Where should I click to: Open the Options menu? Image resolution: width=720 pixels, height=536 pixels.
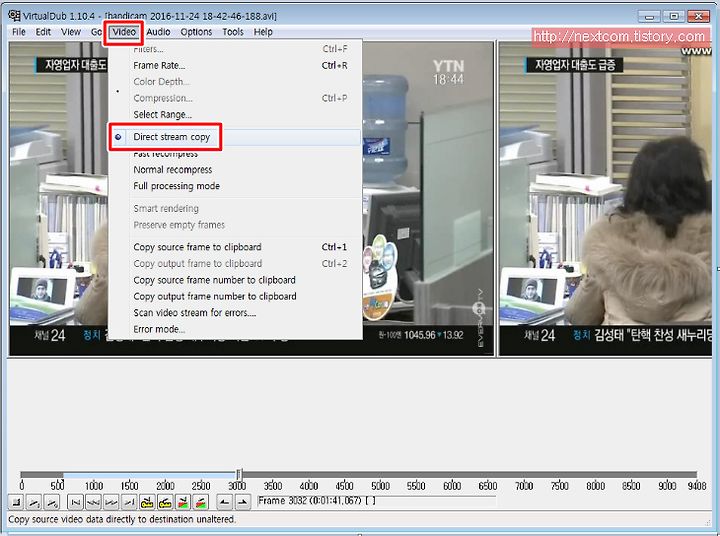click(x=196, y=32)
